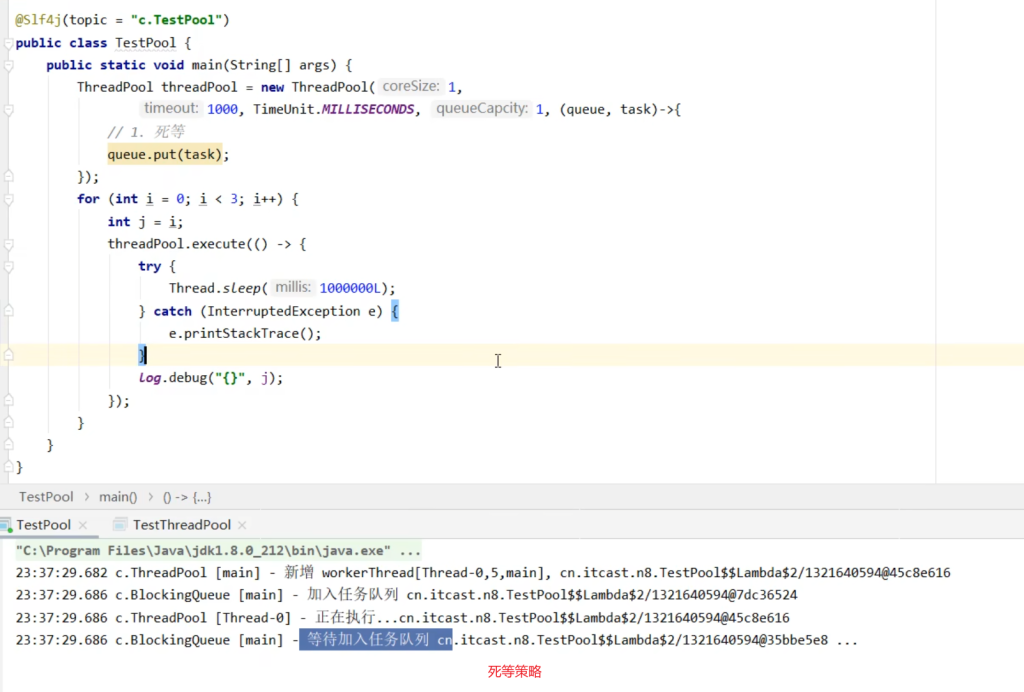This screenshot has height=692, width=1024.
Task: Collapse the TestPool class fold marker
Action: coord(8,43)
